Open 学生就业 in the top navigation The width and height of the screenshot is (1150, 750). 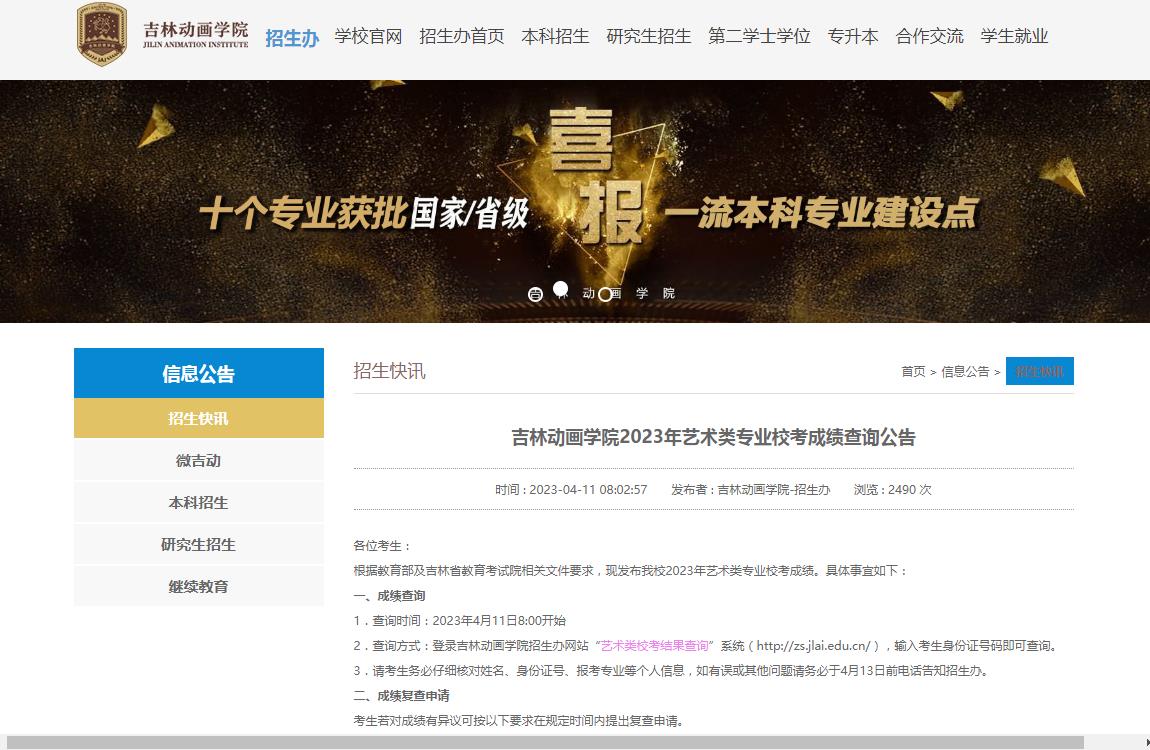click(x=1014, y=36)
